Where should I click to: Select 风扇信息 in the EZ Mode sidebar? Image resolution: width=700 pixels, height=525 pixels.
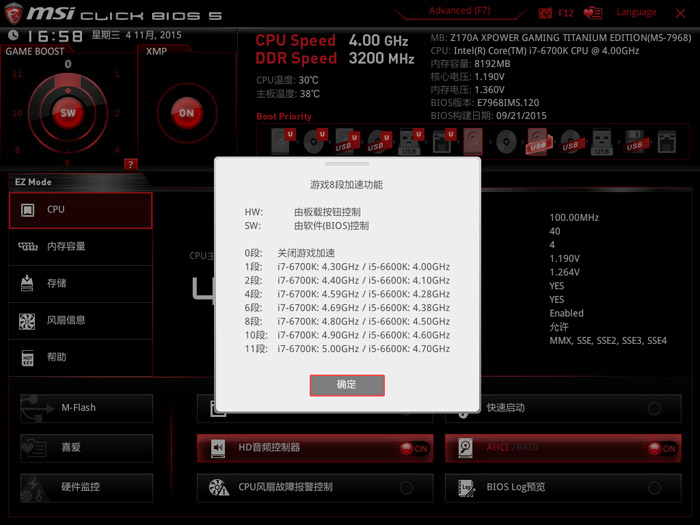pyautogui.click(x=81, y=320)
